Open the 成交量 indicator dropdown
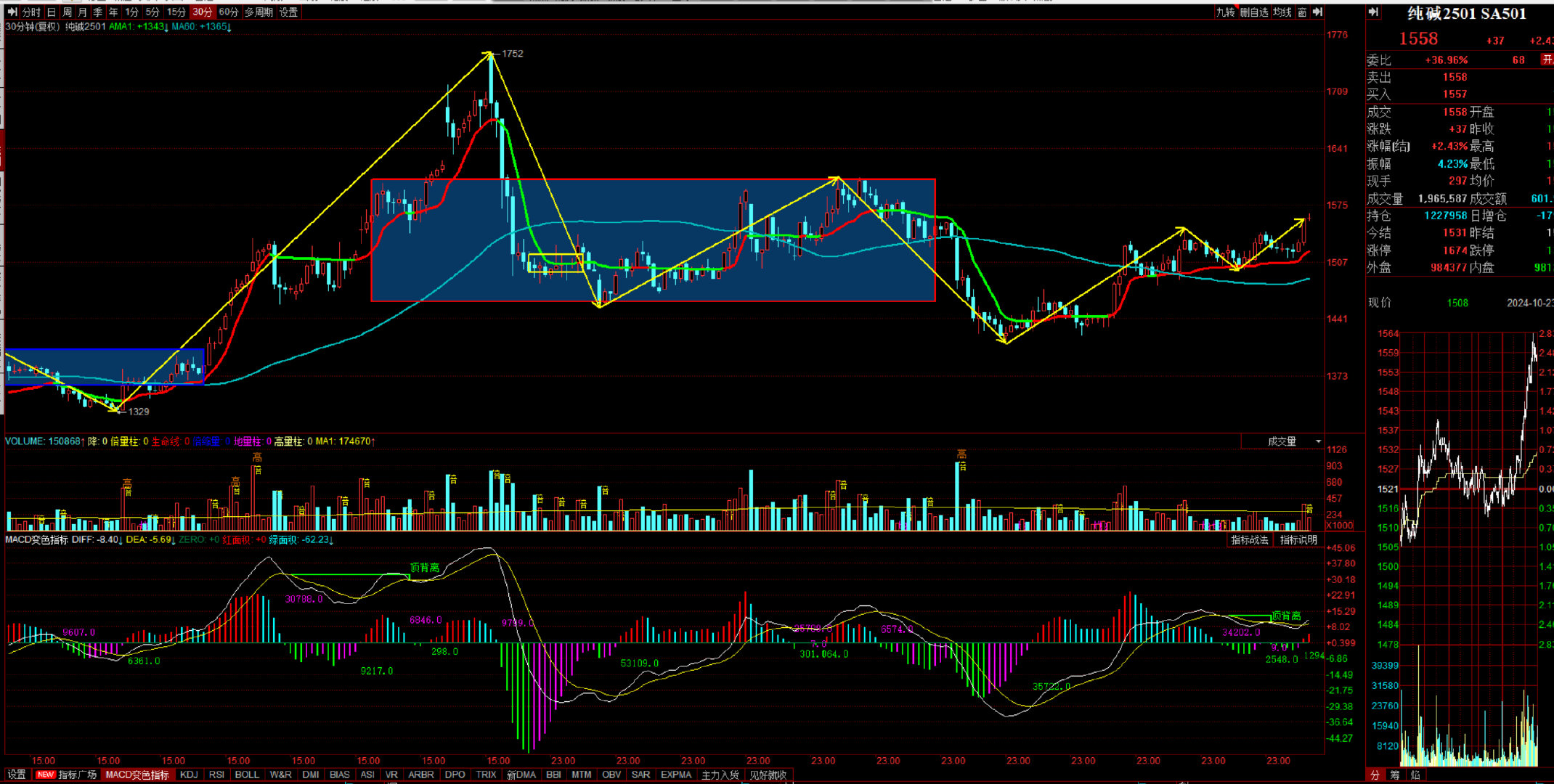Screen dimensions: 1554x784 click(1282, 441)
